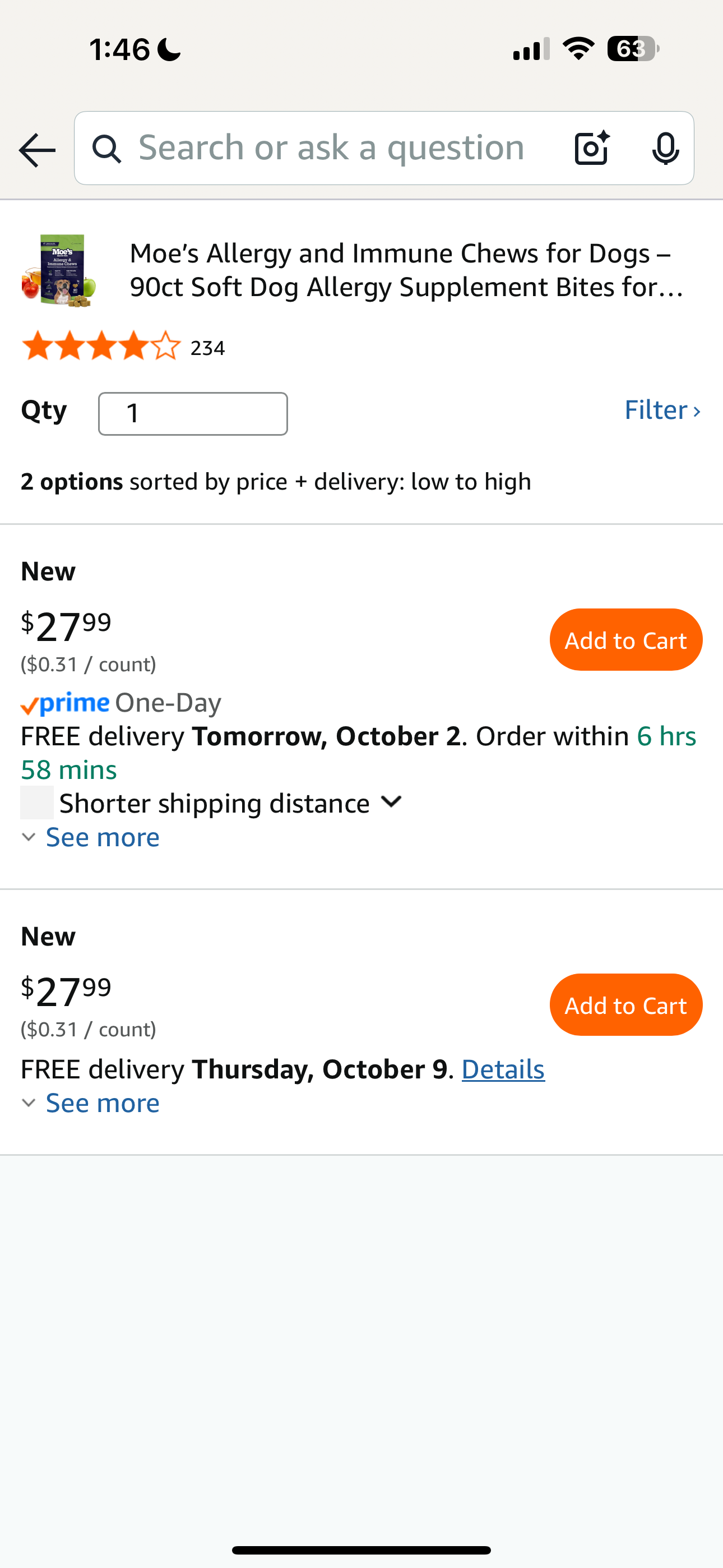The width and height of the screenshot is (723, 1568).
Task: Tap the small box beside Shorter shipping distance
Action: [x=37, y=803]
